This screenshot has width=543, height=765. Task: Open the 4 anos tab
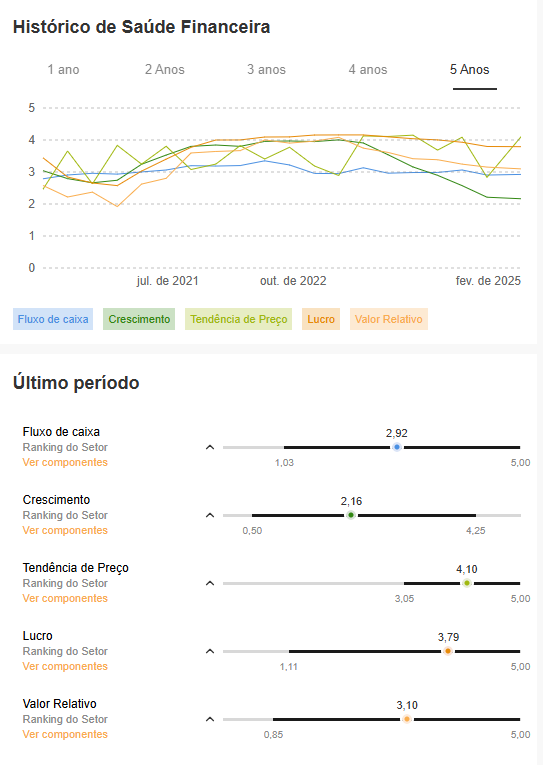[368, 70]
